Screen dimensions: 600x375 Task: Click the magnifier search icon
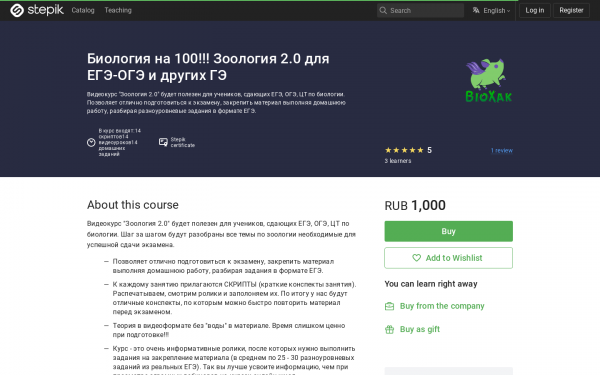(x=383, y=10)
